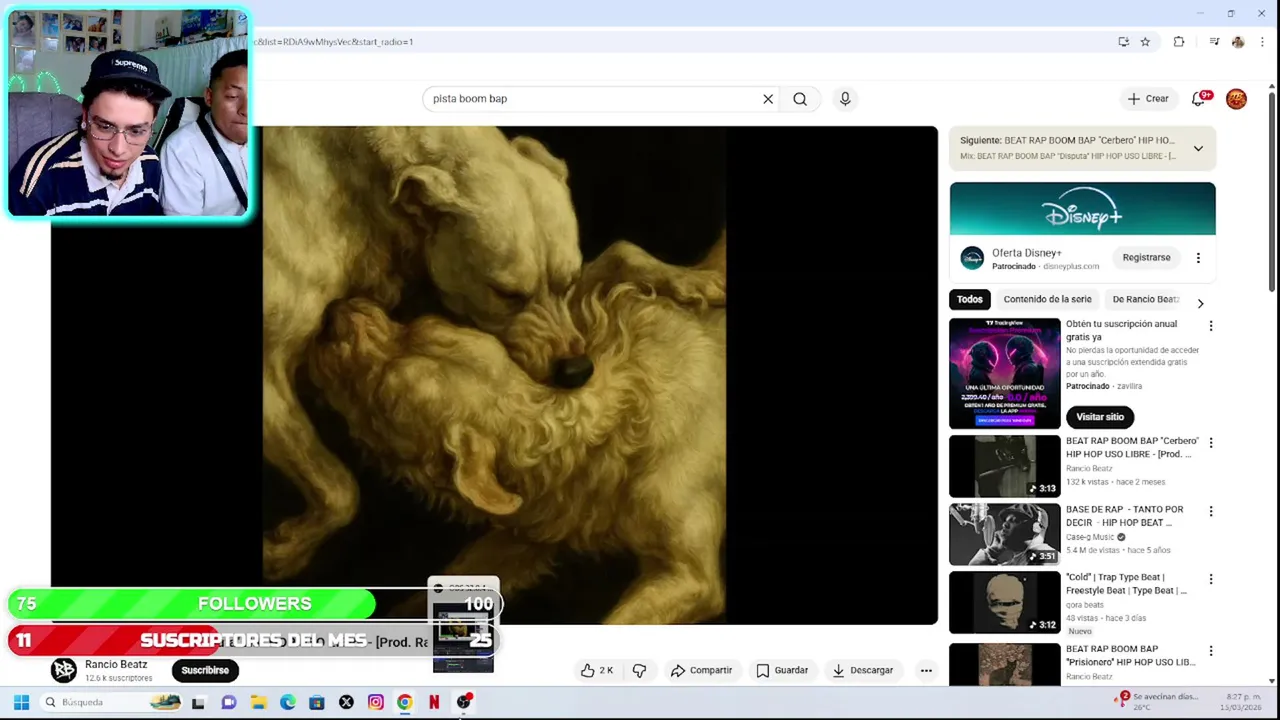This screenshot has height=720, width=1280.
Task: Click Guardar to save the video
Action: tap(782, 670)
